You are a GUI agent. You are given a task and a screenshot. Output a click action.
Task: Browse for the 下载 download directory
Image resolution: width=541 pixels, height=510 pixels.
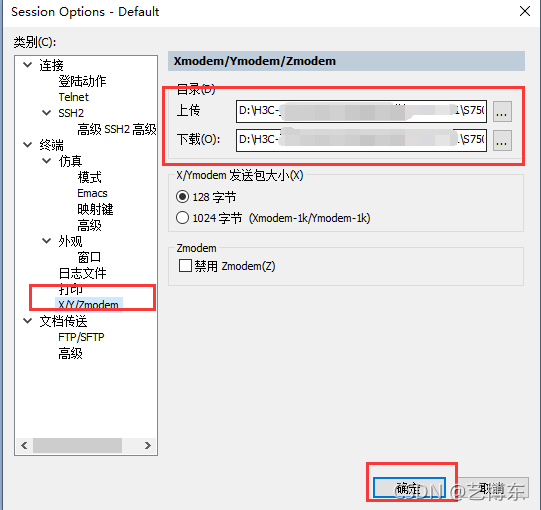[x=502, y=140]
